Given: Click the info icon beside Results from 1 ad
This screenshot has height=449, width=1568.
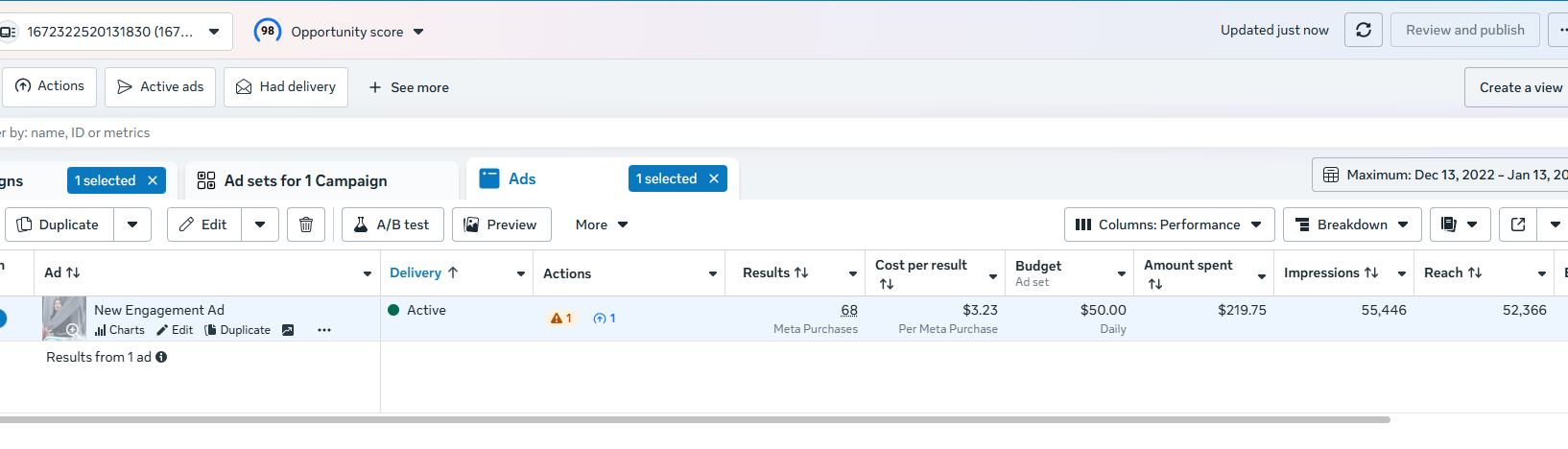Looking at the screenshot, I should click(161, 357).
